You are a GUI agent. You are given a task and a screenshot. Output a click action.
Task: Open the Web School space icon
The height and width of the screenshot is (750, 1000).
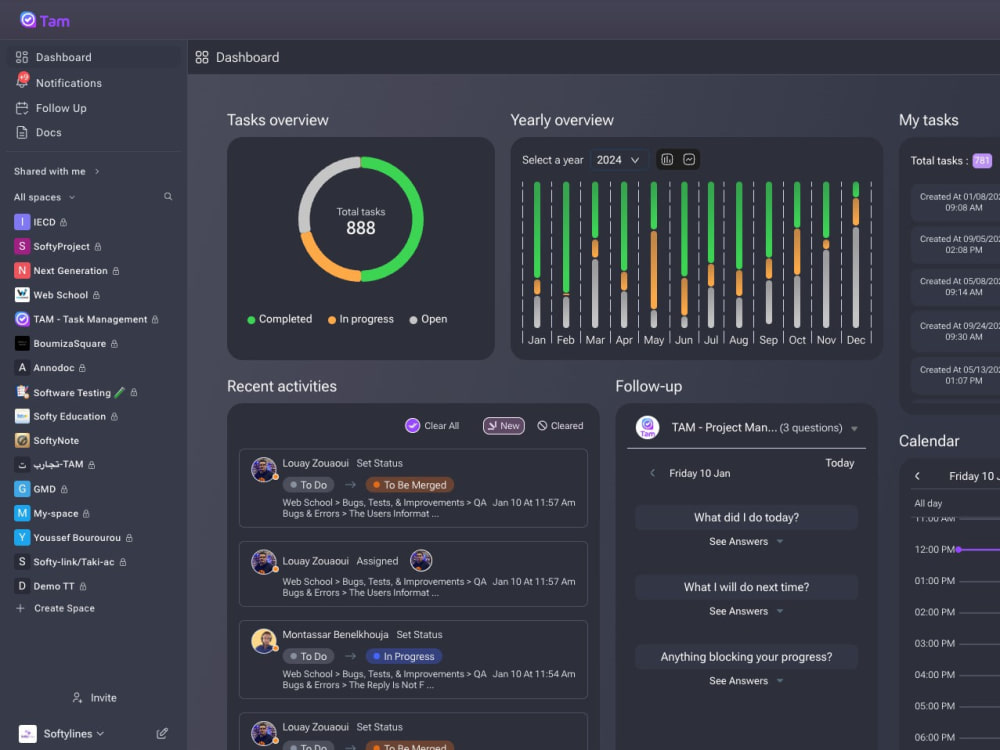click(22, 295)
